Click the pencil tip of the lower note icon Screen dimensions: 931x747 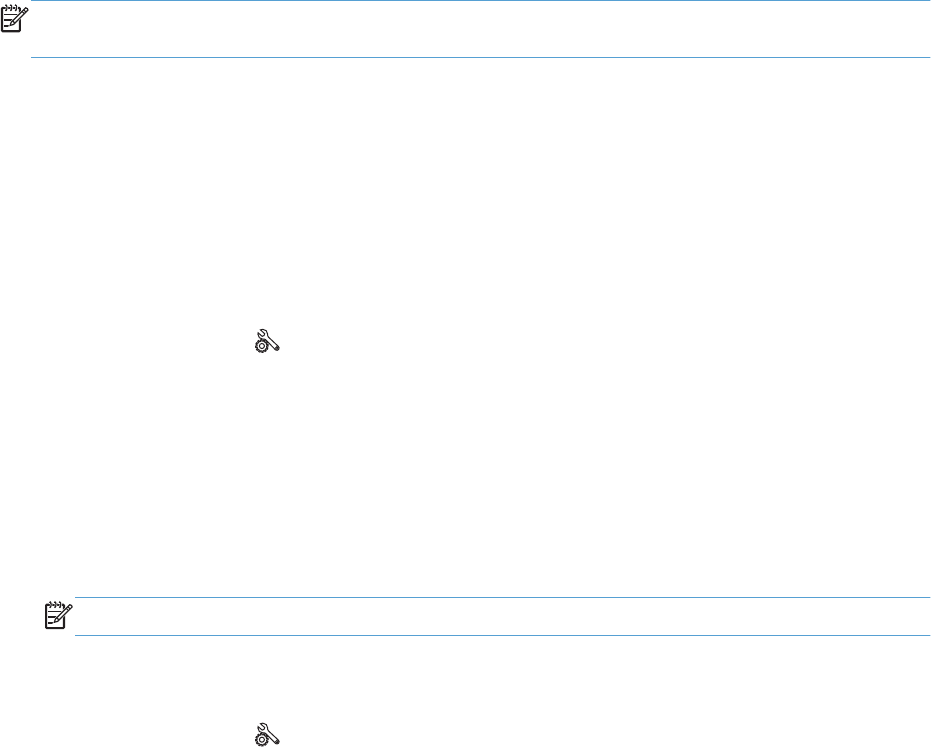click(x=57, y=621)
